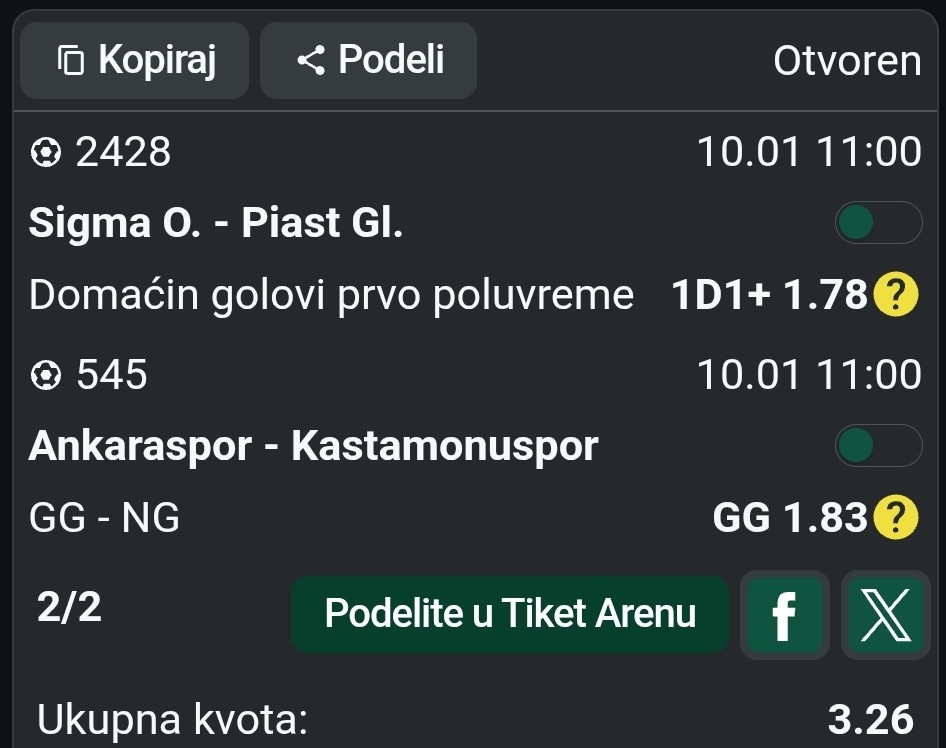
Task: Toggle the Ankaraspor - Kastamonuspor switch
Action: tap(878, 446)
